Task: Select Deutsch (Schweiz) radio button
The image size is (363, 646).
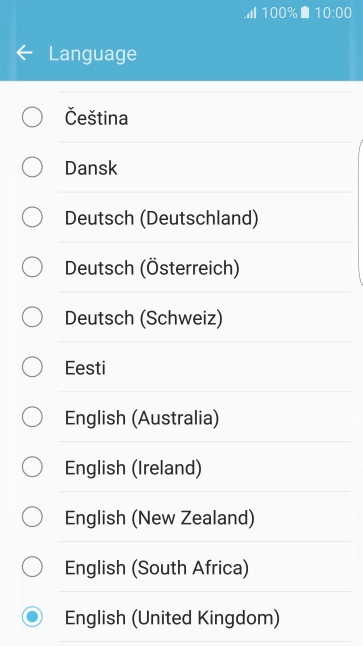Action: [32, 317]
